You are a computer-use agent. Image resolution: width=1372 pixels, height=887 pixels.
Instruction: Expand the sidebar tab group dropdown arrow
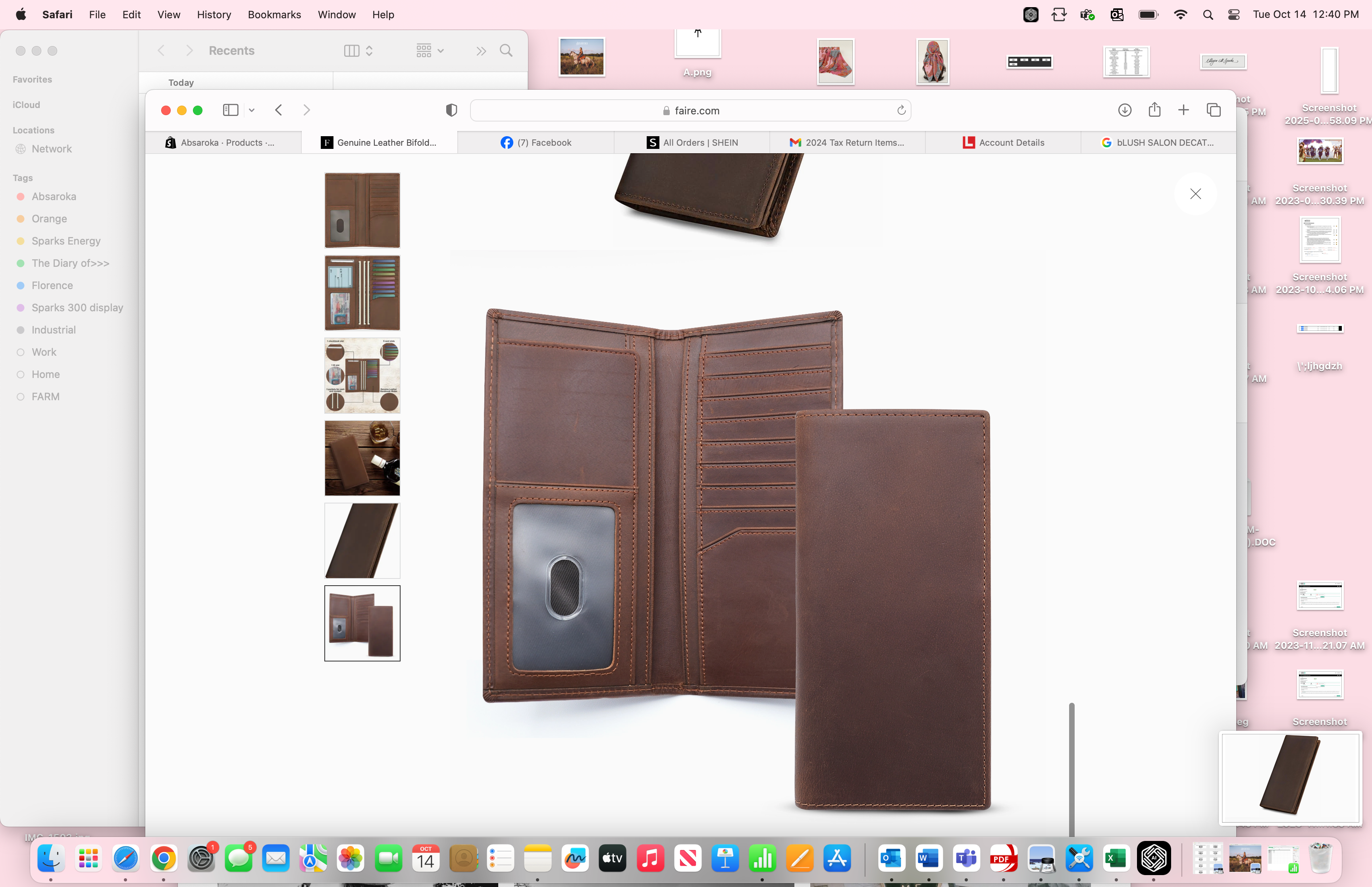pos(252,110)
